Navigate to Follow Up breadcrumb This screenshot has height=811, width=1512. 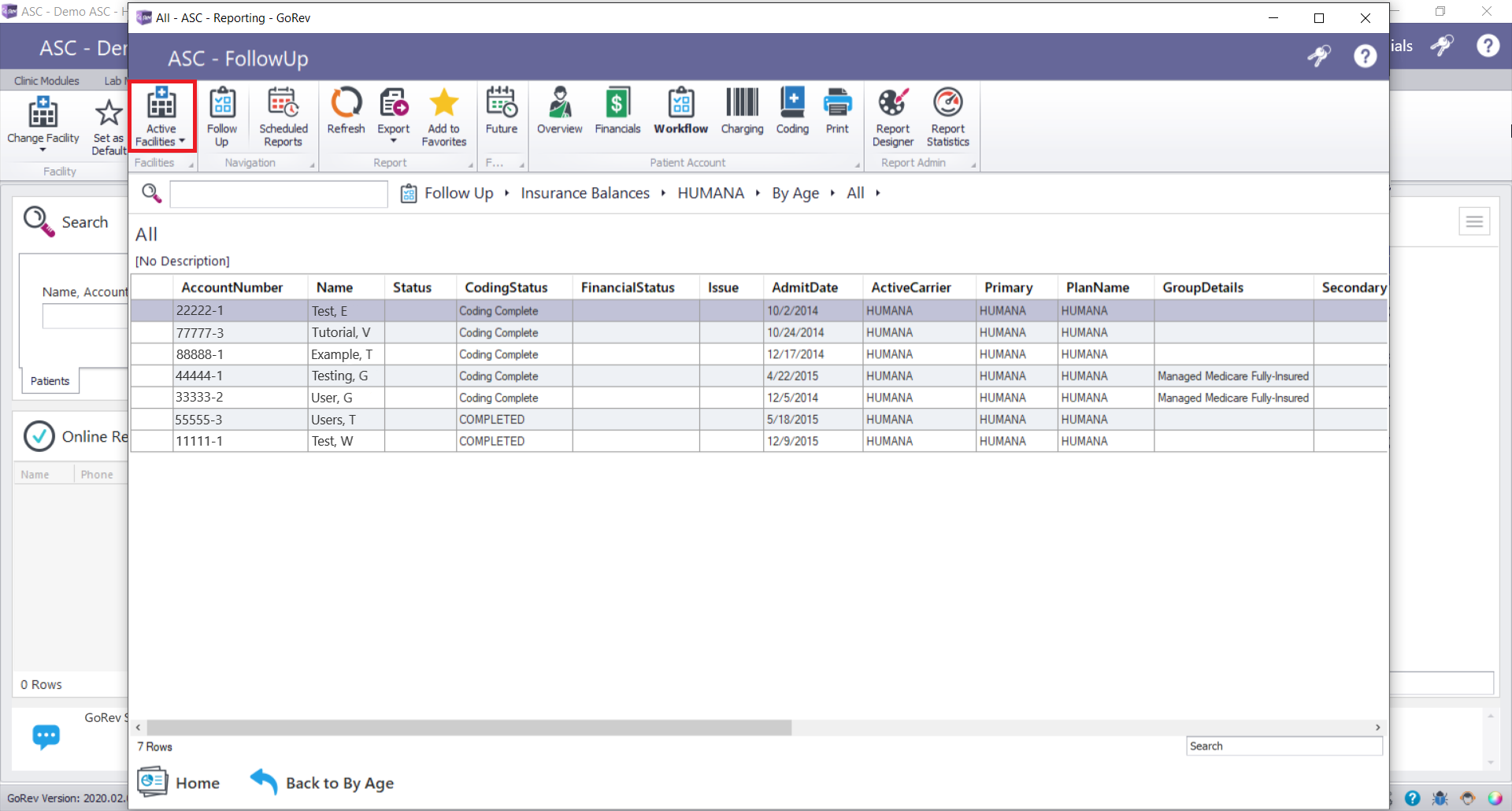[x=458, y=193]
